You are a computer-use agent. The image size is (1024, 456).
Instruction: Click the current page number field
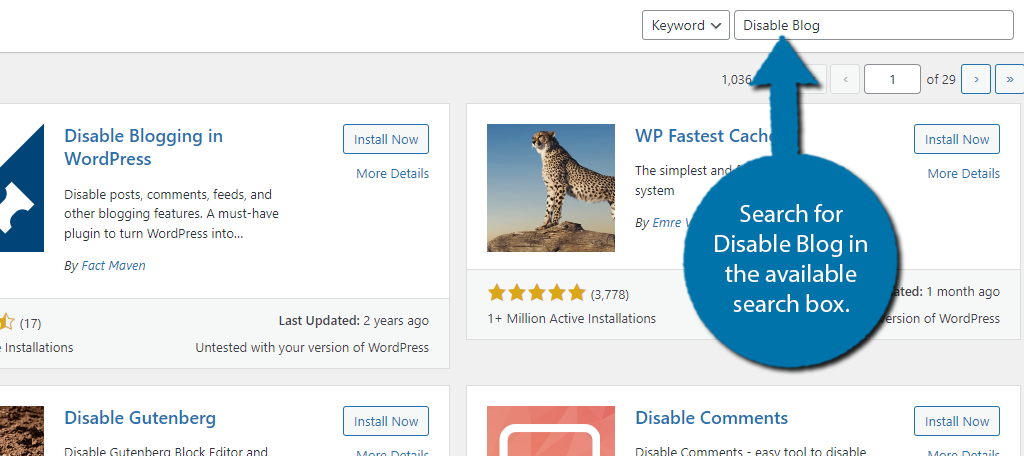(892, 79)
